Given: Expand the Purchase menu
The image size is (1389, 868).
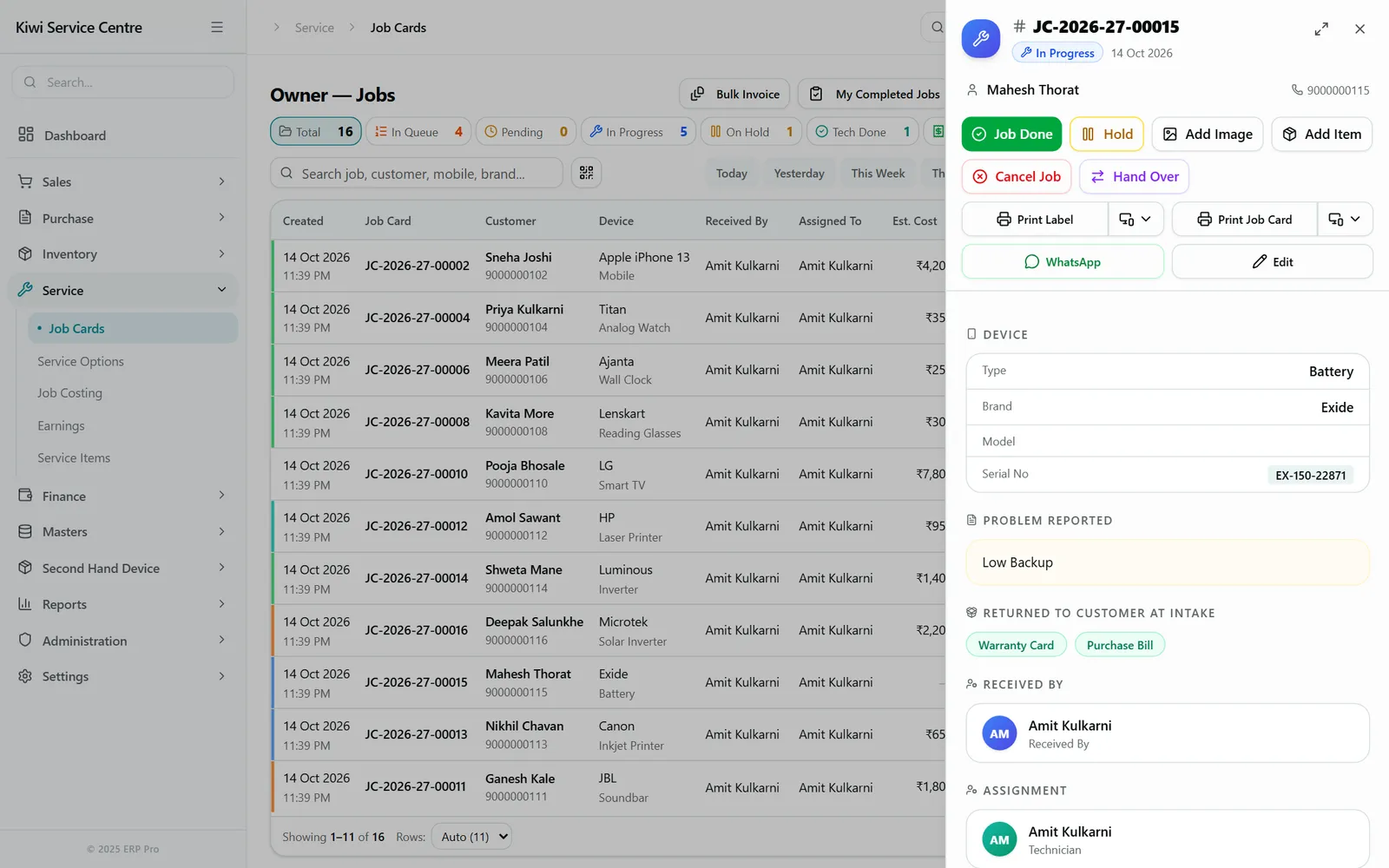Looking at the screenshot, I should [x=123, y=218].
